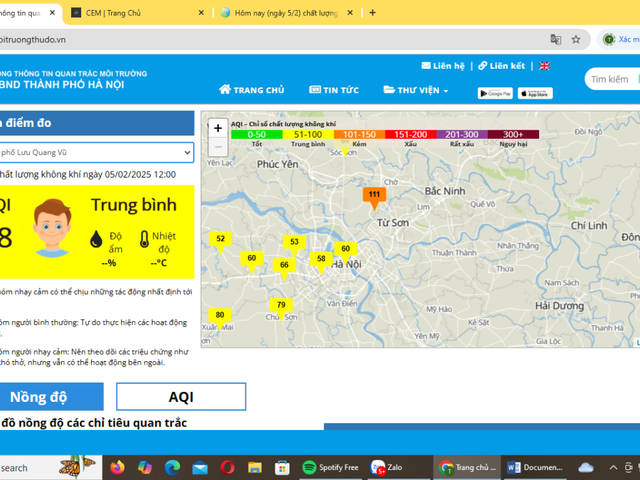Open the App Store download badge
The height and width of the screenshot is (480, 640).
click(x=535, y=93)
